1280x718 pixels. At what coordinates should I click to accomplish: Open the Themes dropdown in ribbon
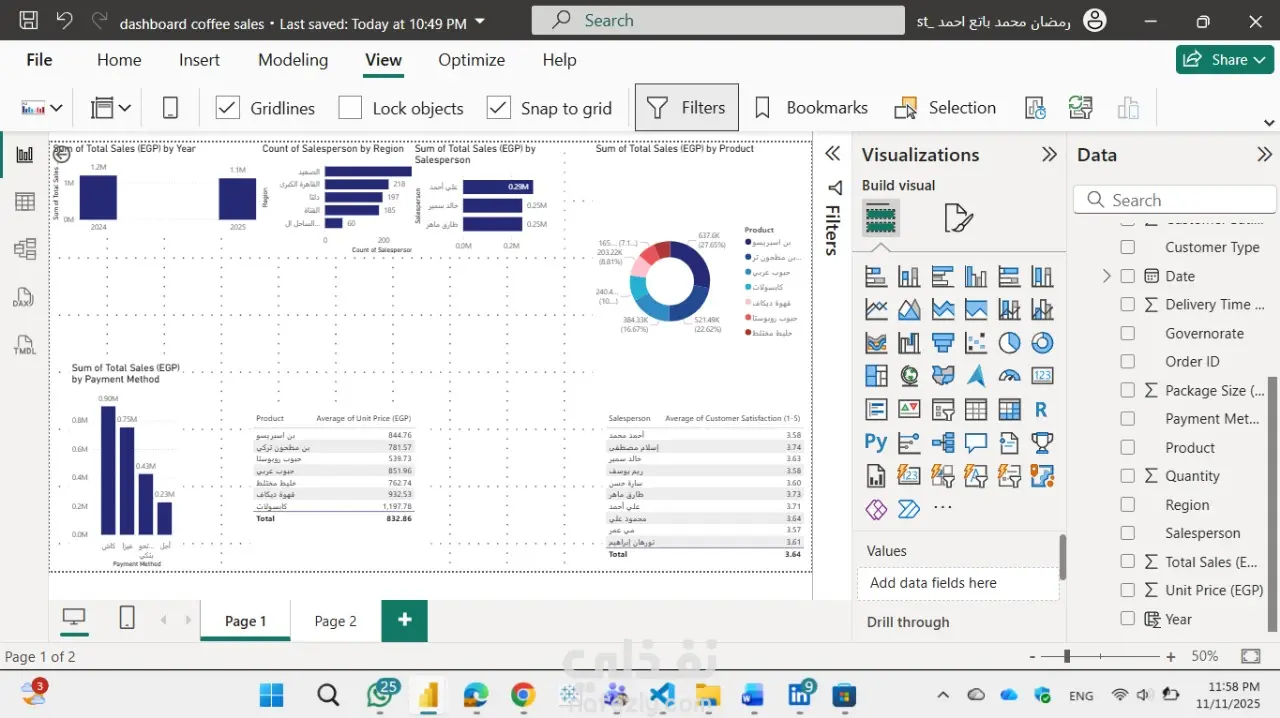[42, 108]
